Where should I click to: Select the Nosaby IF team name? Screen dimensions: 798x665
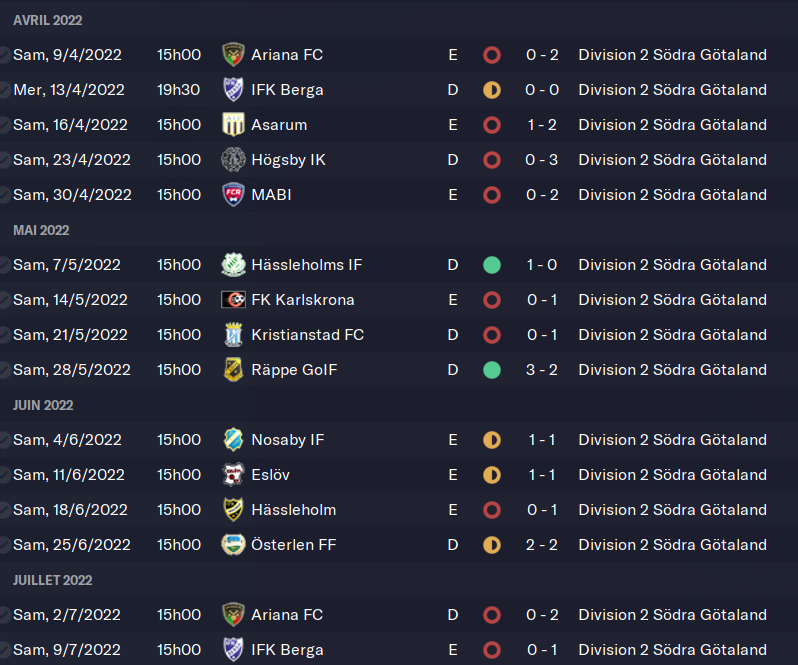click(288, 440)
